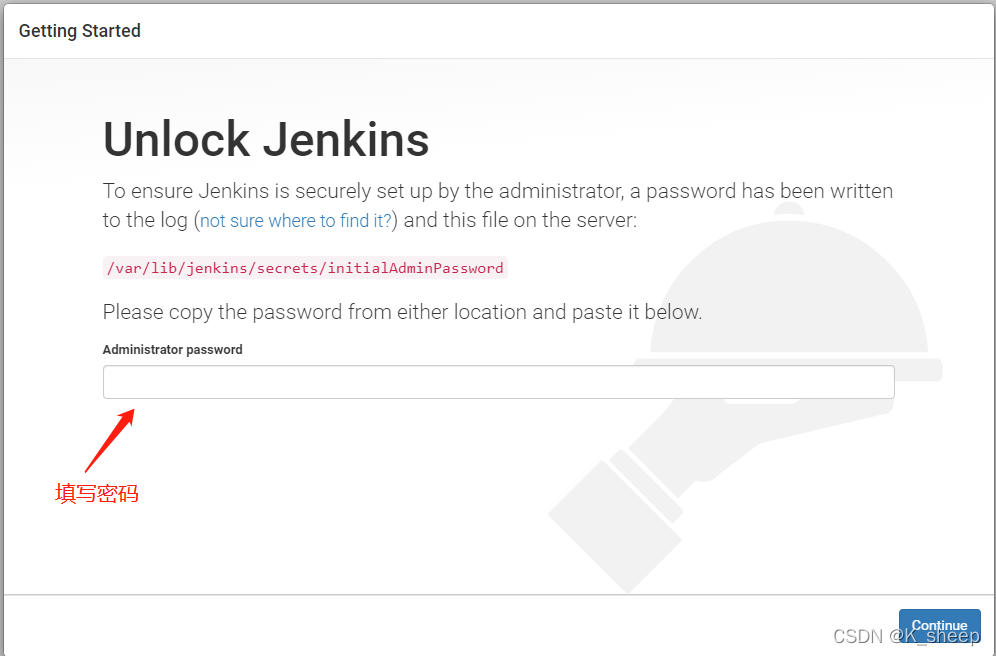Click the Administrator password input field

499,382
